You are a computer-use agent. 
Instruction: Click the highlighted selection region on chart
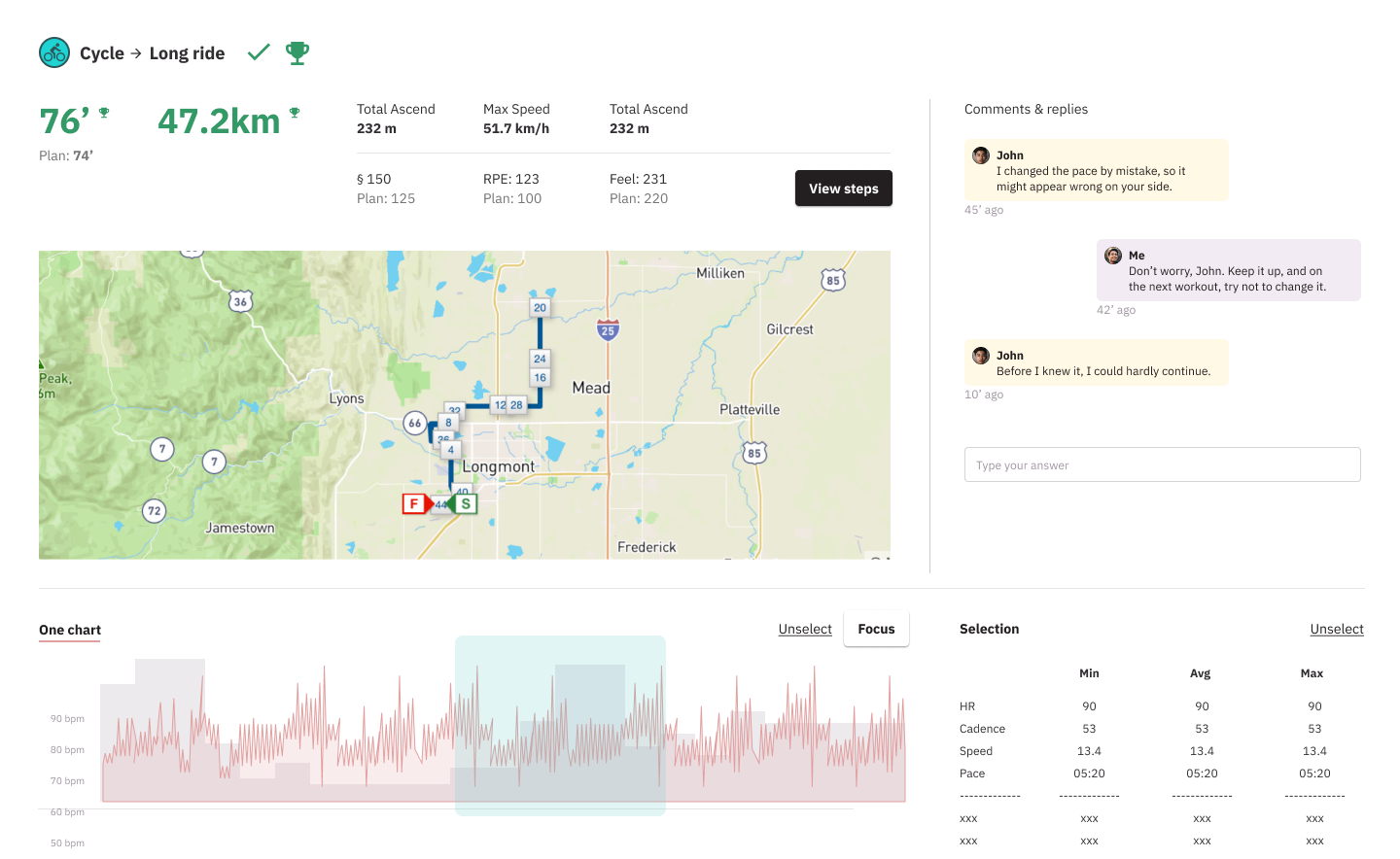coord(560,725)
